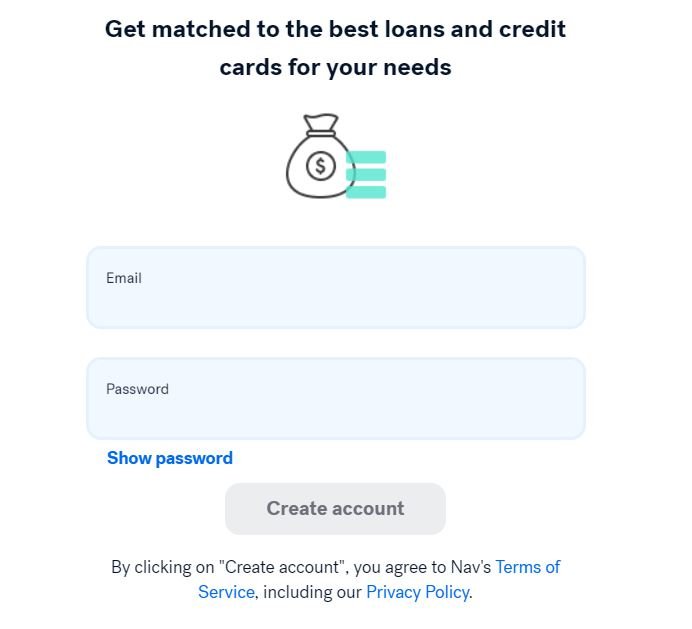Screen dimensions: 692x629
Task: Toggle Show password
Action: click(170, 458)
